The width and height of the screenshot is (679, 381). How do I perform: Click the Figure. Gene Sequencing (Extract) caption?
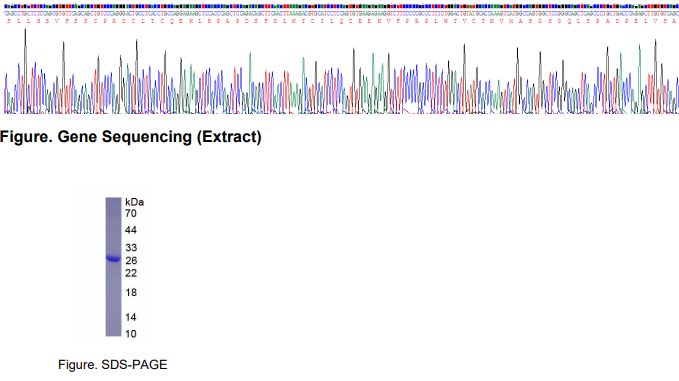pos(131,137)
